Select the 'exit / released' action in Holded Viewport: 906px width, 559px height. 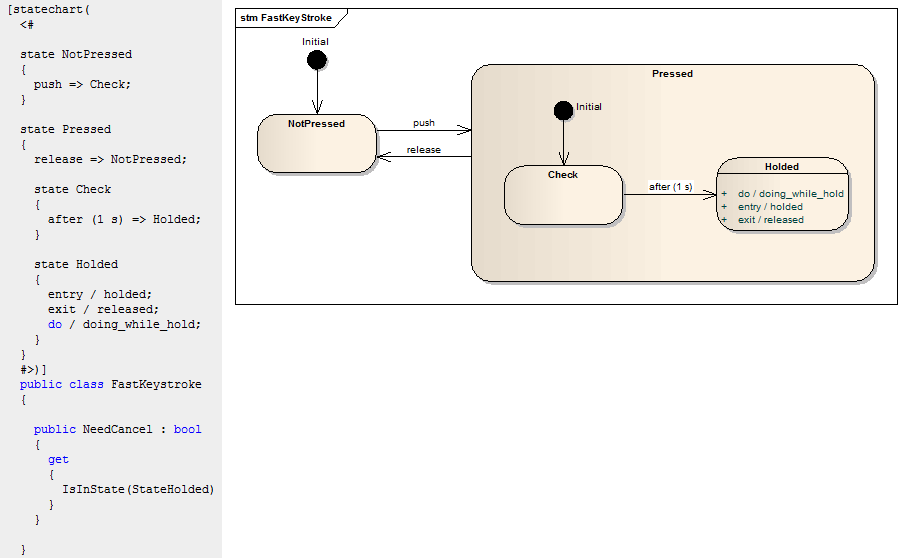tap(770, 220)
